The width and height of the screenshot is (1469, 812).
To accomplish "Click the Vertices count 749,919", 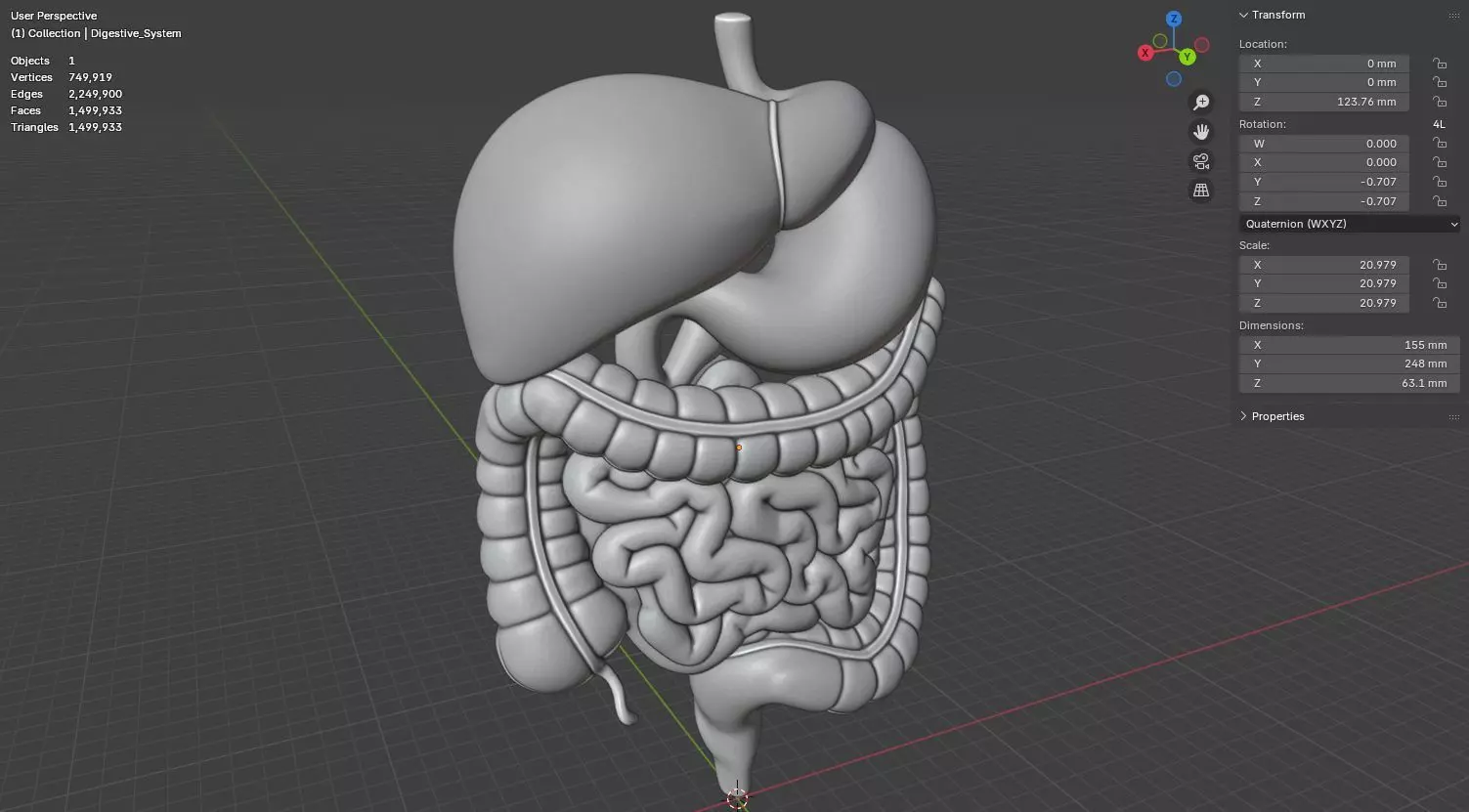I will [90, 77].
